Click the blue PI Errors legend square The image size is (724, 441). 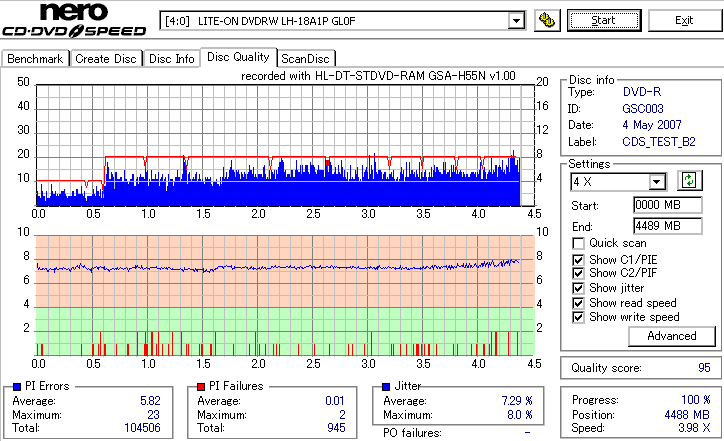click(17, 387)
